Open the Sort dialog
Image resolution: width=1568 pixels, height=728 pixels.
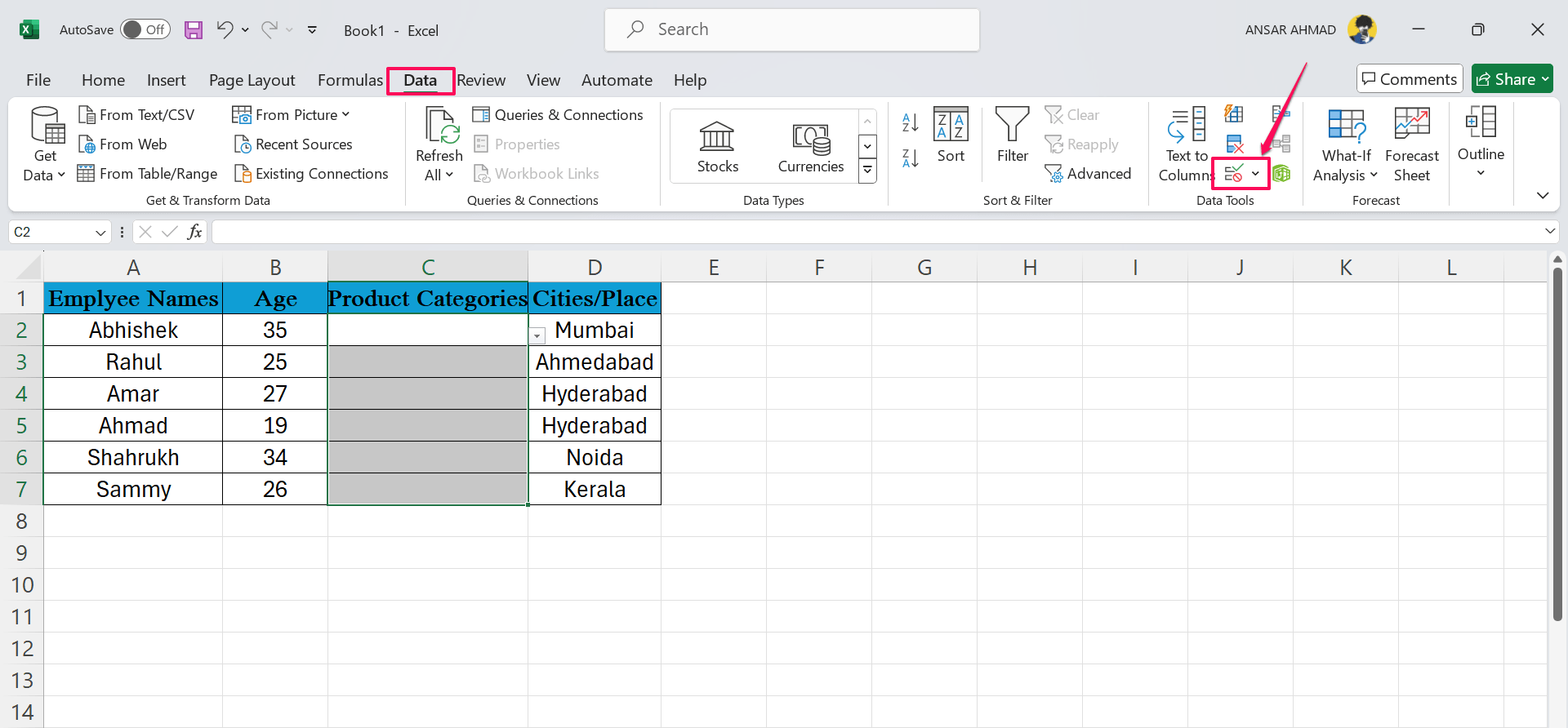pyautogui.click(x=951, y=135)
